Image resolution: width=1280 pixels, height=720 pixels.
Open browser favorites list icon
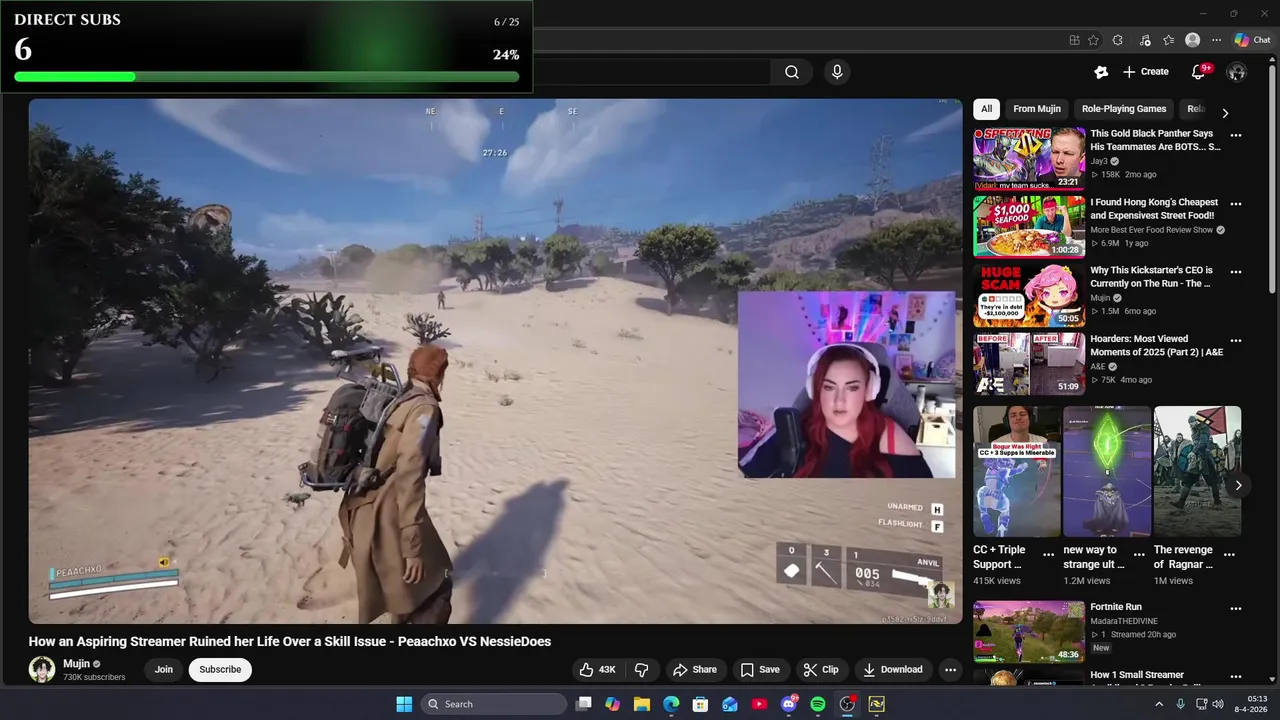(x=1168, y=40)
